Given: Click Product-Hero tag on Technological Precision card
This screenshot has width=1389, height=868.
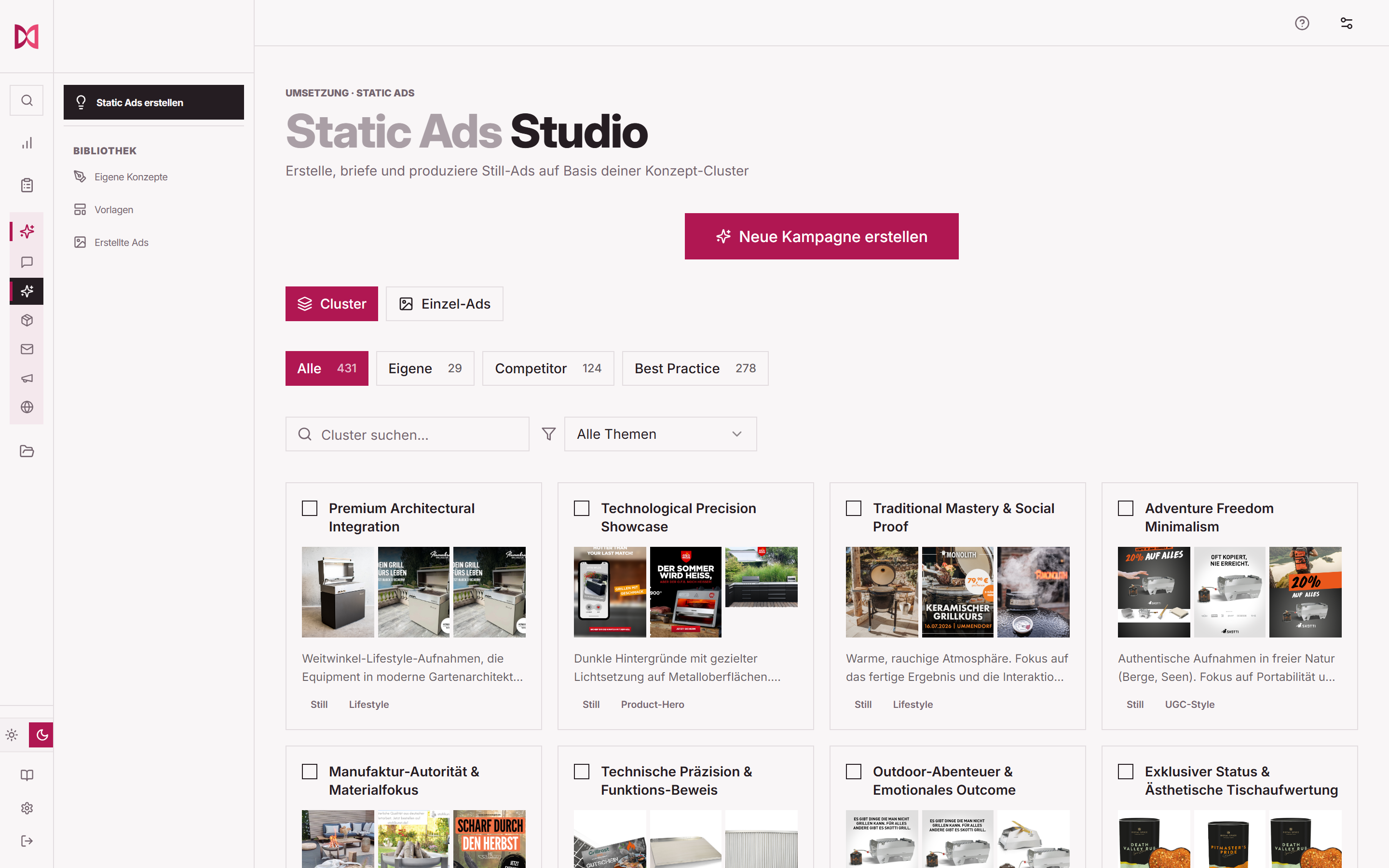Looking at the screenshot, I should point(653,705).
